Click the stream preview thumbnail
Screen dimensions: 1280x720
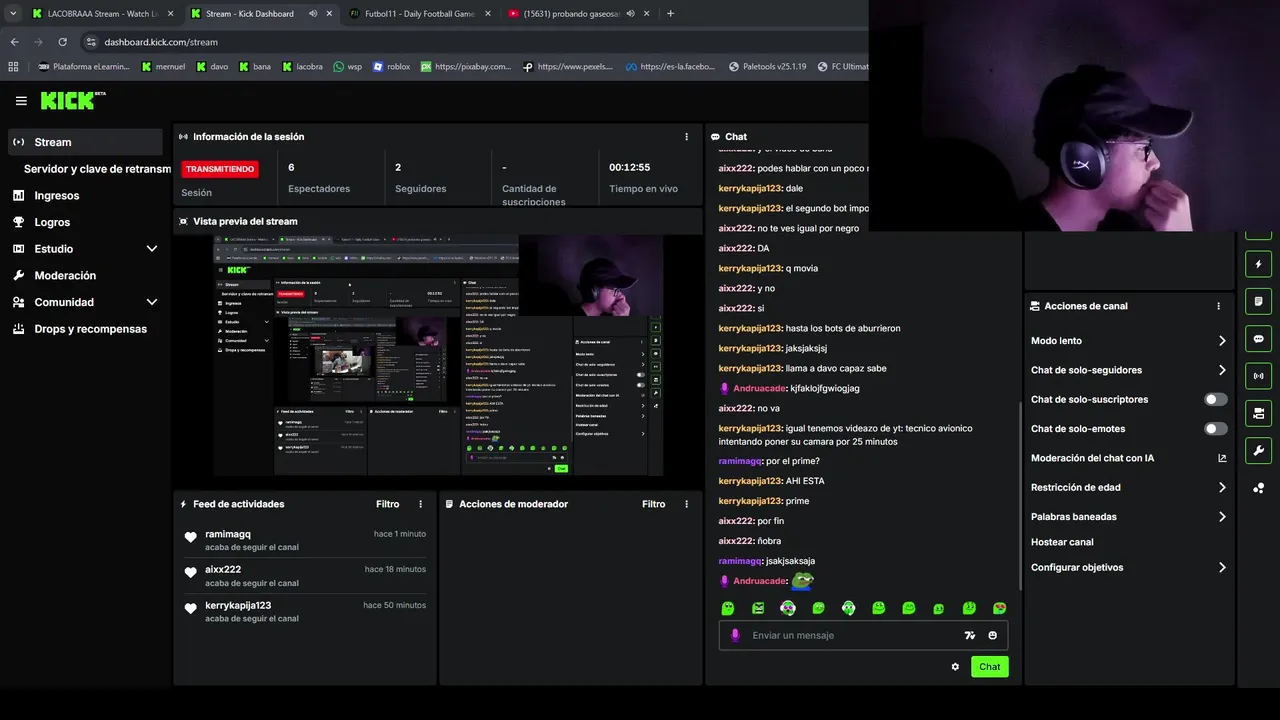pyautogui.click(x=438, y=355)
